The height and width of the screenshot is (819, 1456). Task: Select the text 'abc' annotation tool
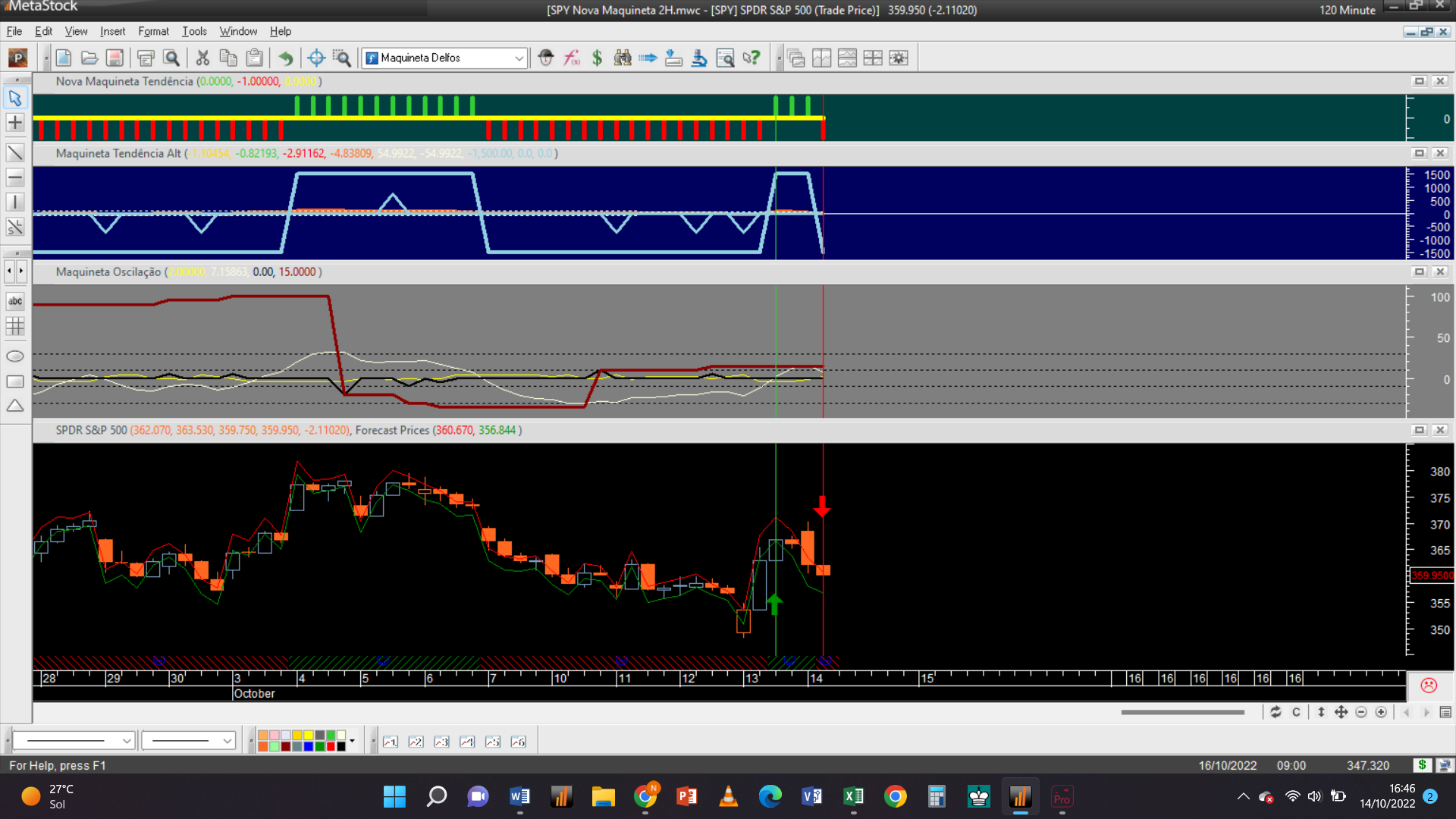coord(15,301)
